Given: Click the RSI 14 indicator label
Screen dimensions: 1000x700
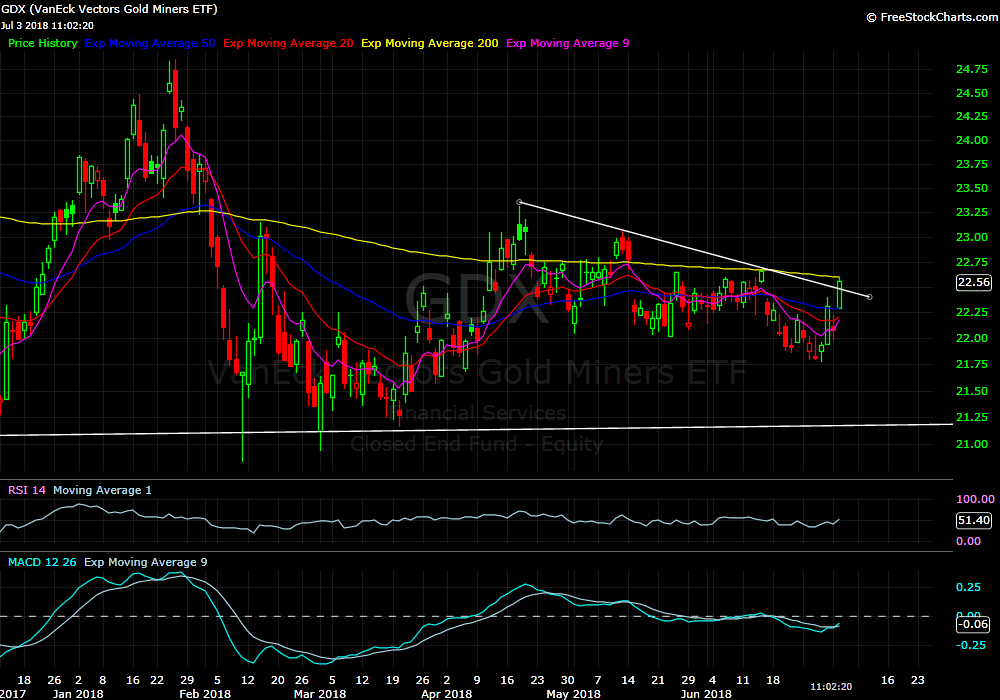Looking at the screenshot, I should click(27, 490).
